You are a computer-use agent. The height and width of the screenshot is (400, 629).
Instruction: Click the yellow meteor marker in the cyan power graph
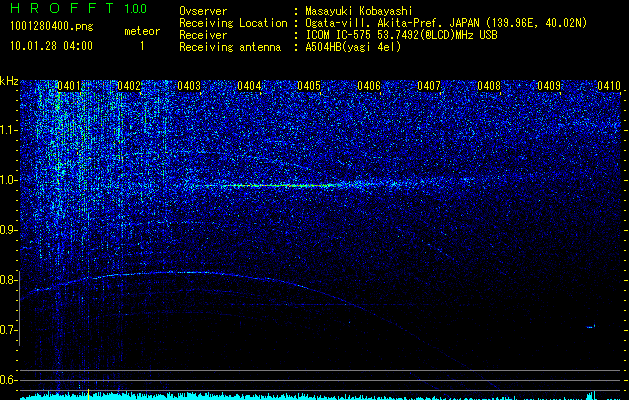click(88, 394)
